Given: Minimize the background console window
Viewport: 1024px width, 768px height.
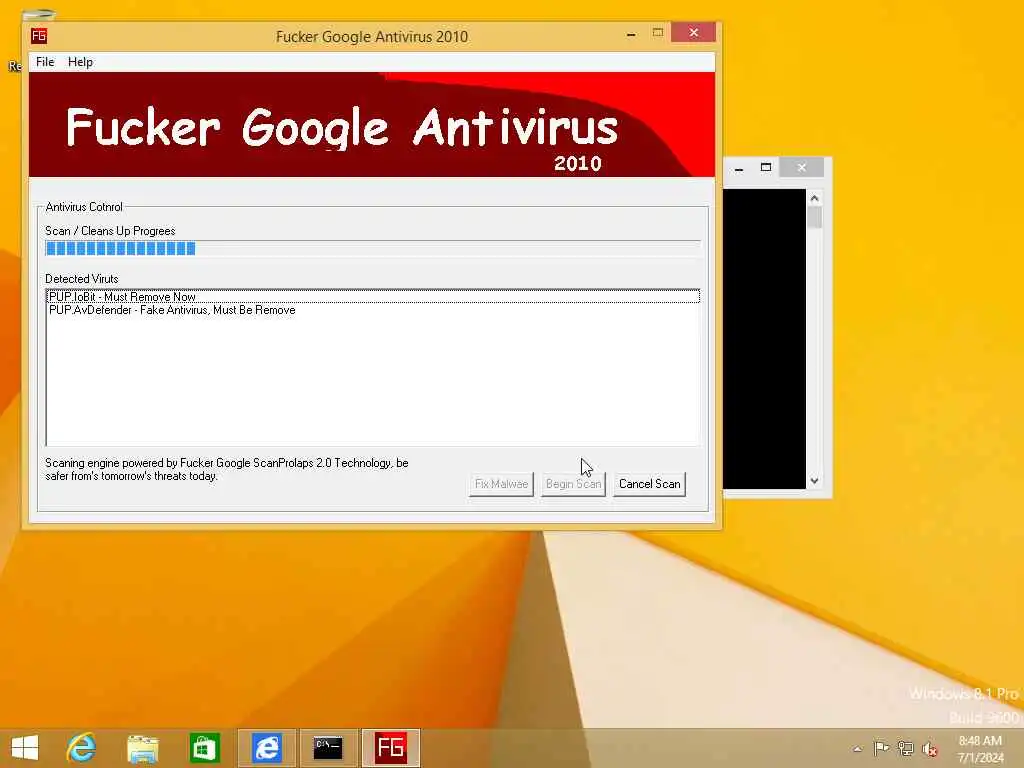Looking at the screenshot, I should click(x=739, y=168).
